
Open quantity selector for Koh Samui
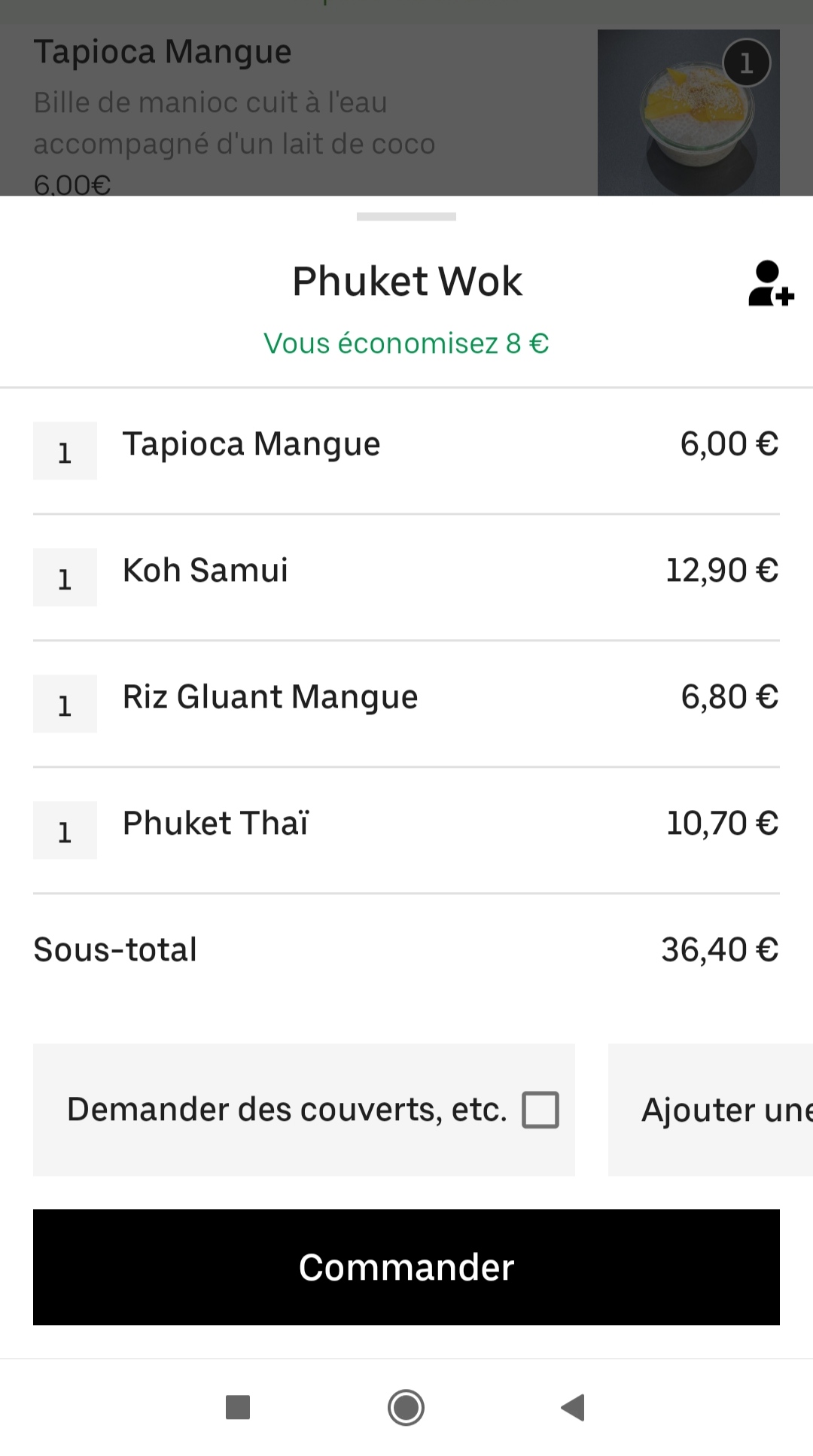(x=65, y=577)
